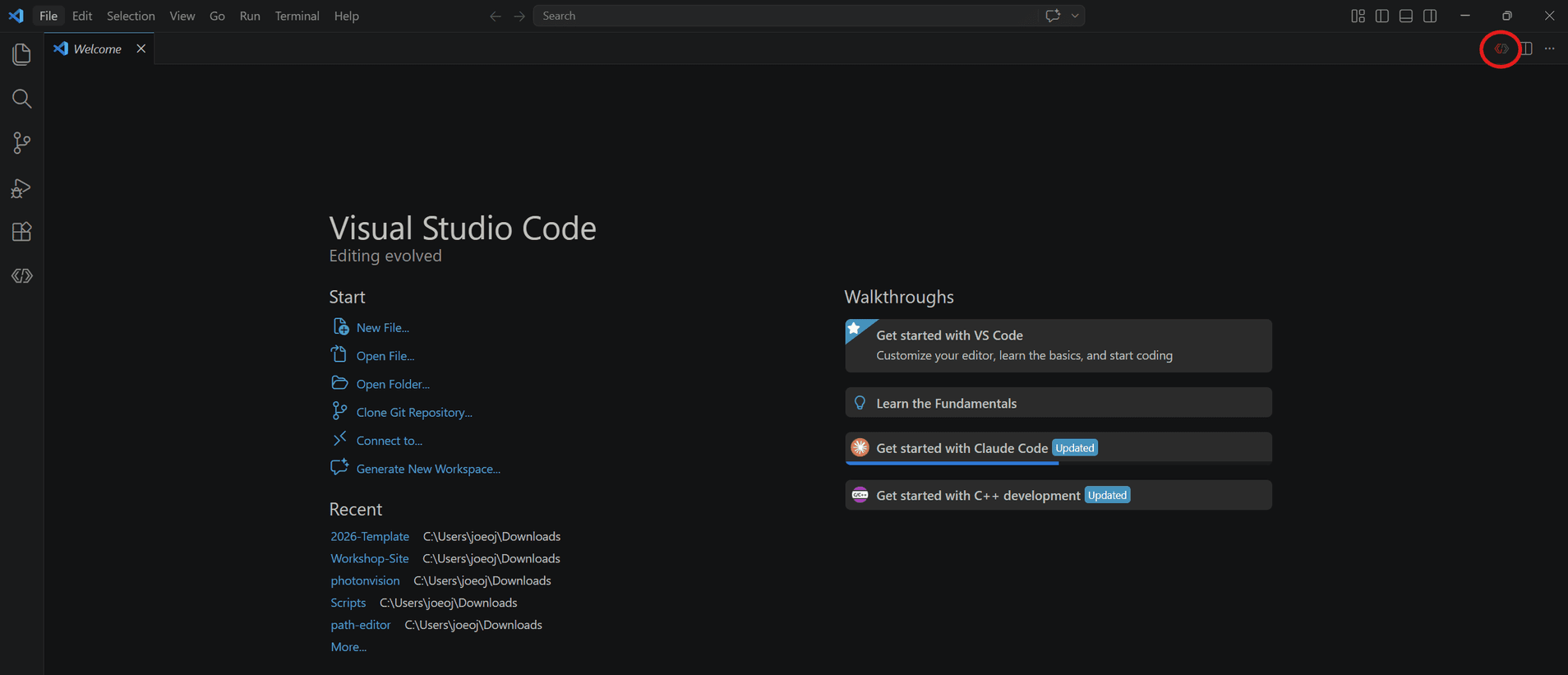Click the C++ walkthrough purple icon
This screenshot has height=675, width=1568.
click(860, 495)
